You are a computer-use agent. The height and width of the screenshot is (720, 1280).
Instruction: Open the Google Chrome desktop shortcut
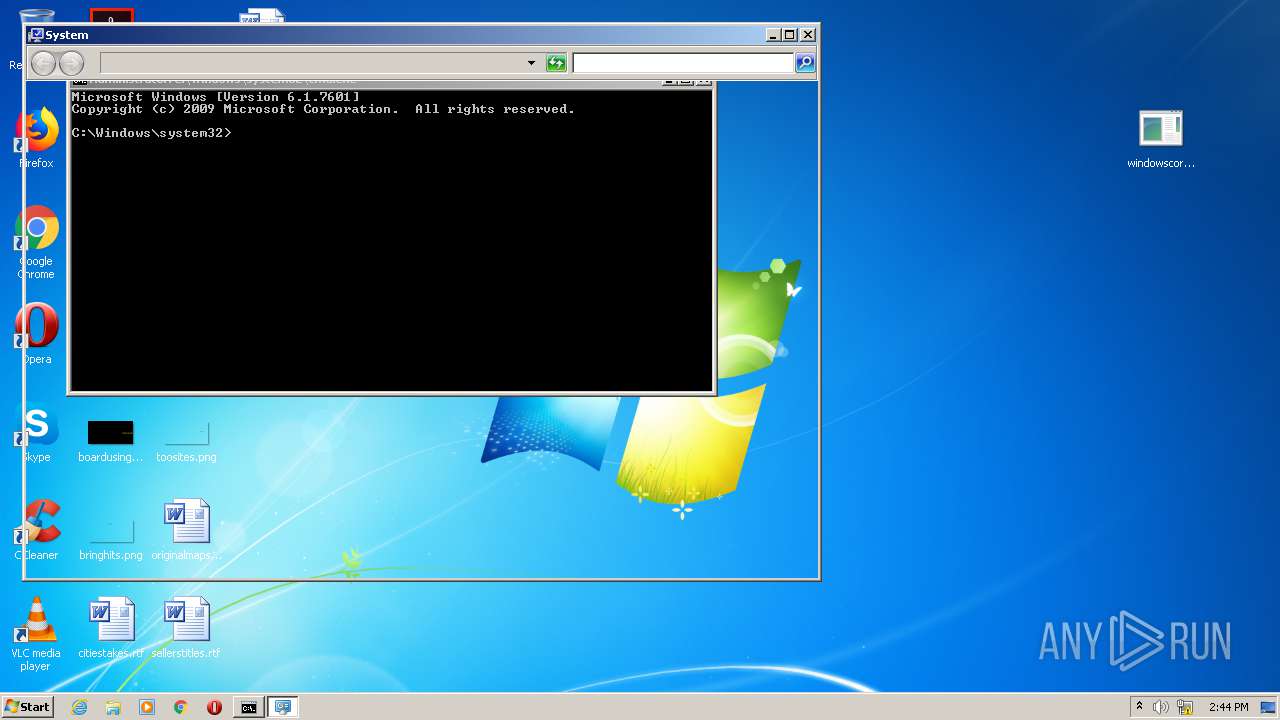click(37, 243)
